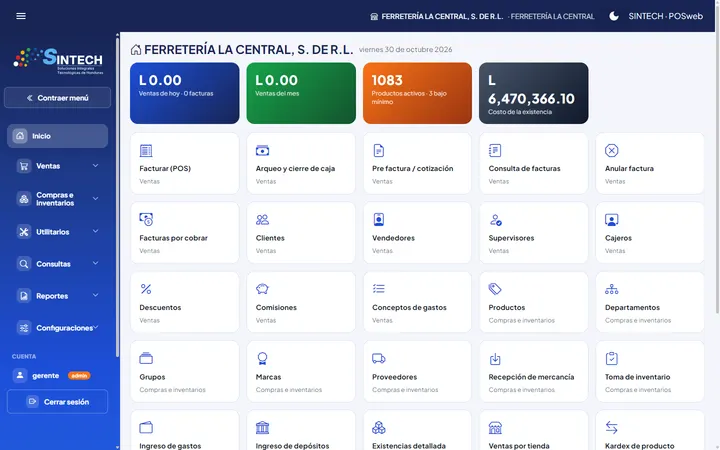Click Configuraciones sliders icon in sidebar
Screen dimensions: 720x450
coord(23,328)
